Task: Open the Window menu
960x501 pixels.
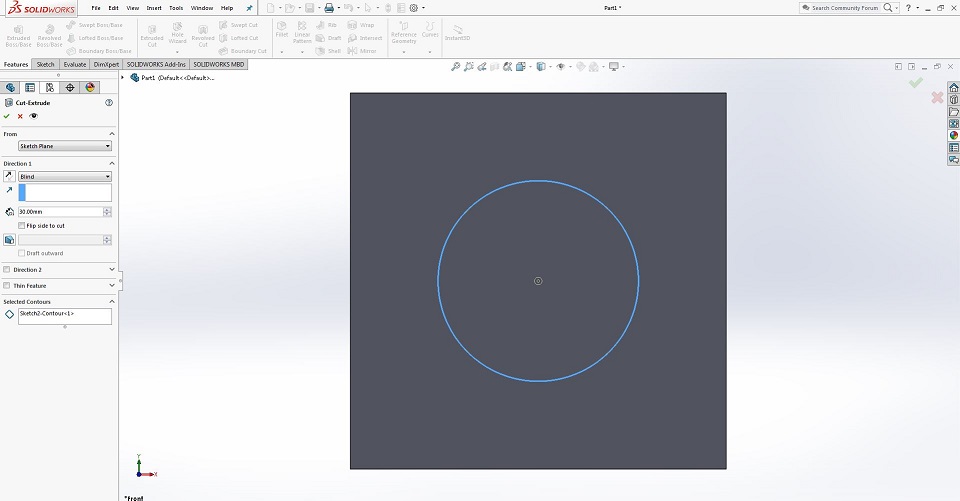Action: click(202, 8)
